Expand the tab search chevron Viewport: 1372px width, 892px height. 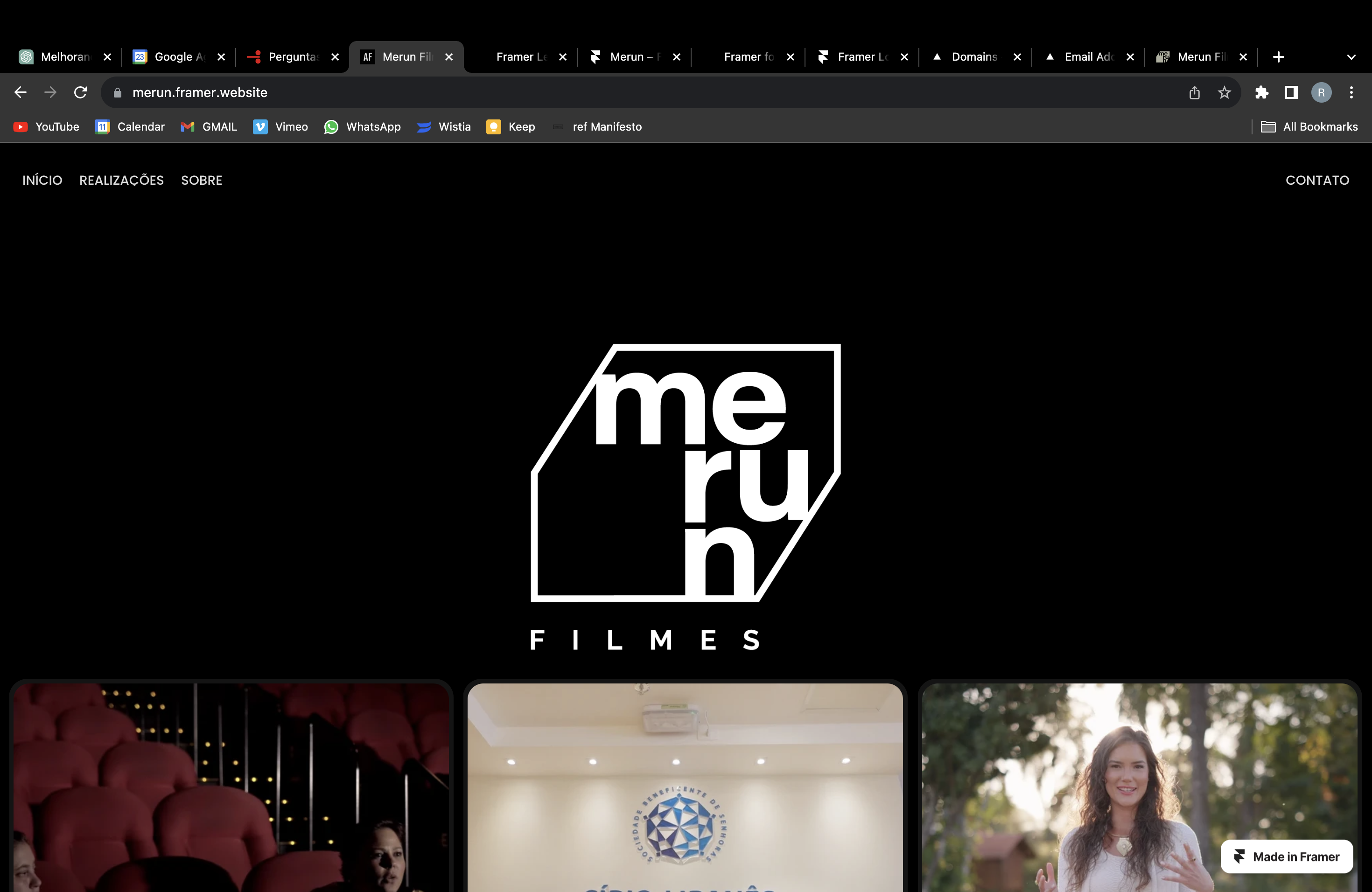[1351, 57]
